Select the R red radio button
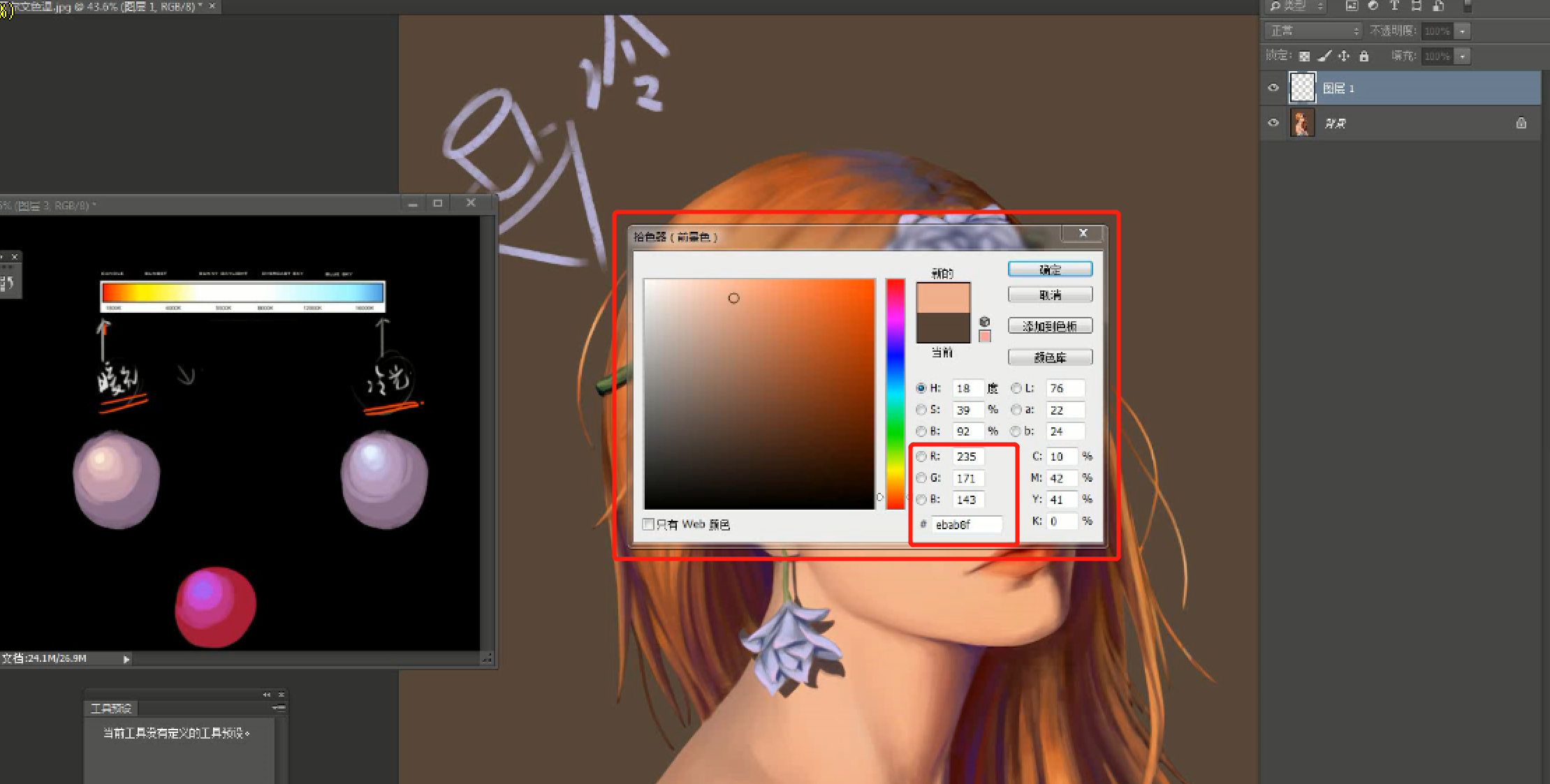This screenshot has width=1550, height=784. 921,457
